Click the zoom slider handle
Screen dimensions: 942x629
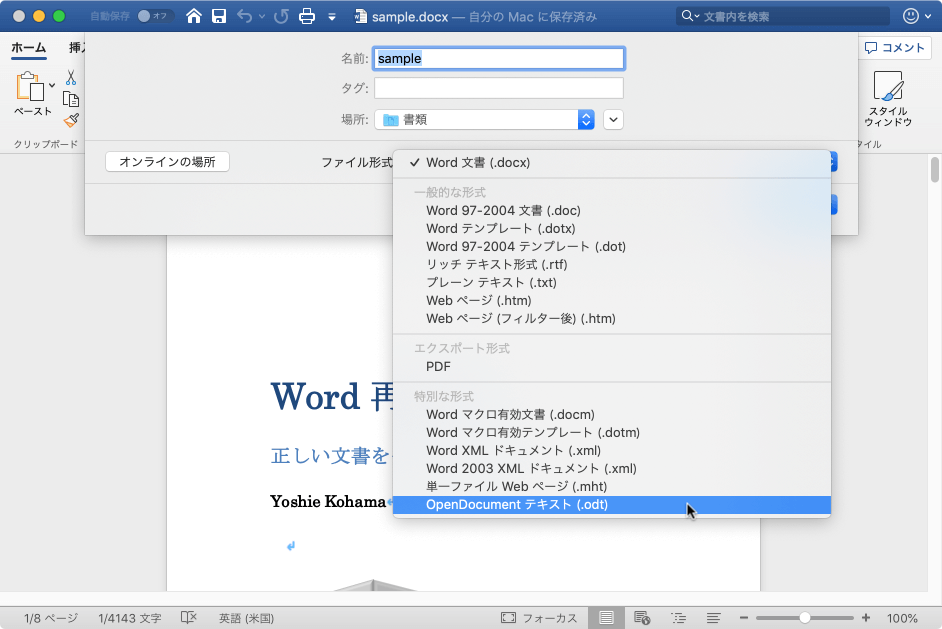(x=804, y=618)
